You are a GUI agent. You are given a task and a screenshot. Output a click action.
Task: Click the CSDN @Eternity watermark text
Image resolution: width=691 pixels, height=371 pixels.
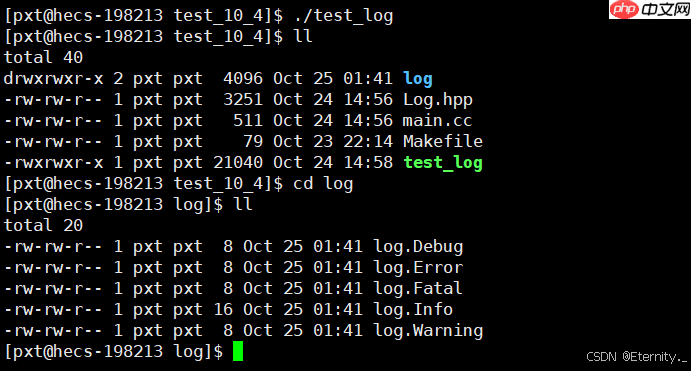pyautogui.click(x=637, y=356)
